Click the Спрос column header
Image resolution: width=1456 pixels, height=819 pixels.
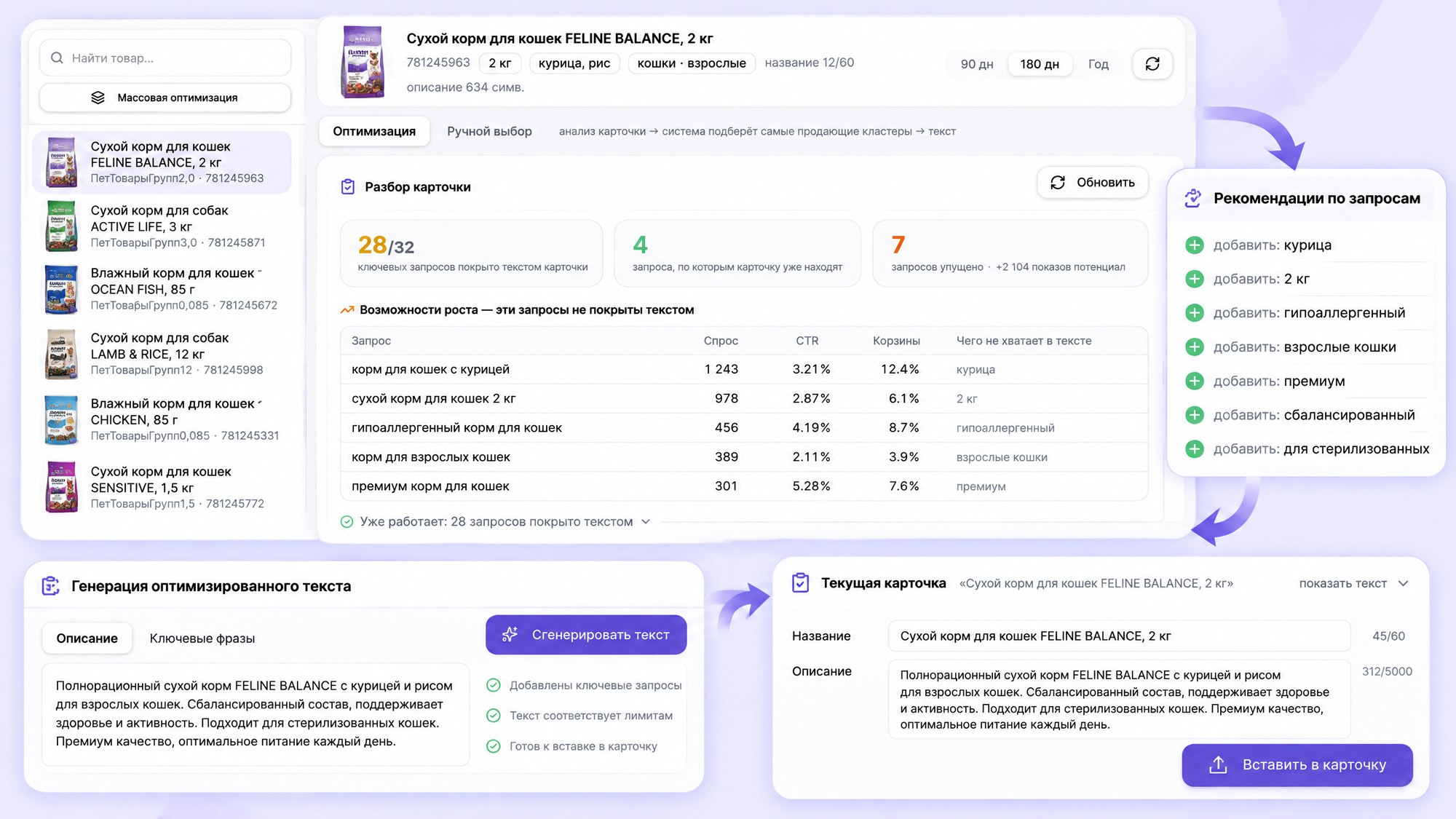[721, 341]
